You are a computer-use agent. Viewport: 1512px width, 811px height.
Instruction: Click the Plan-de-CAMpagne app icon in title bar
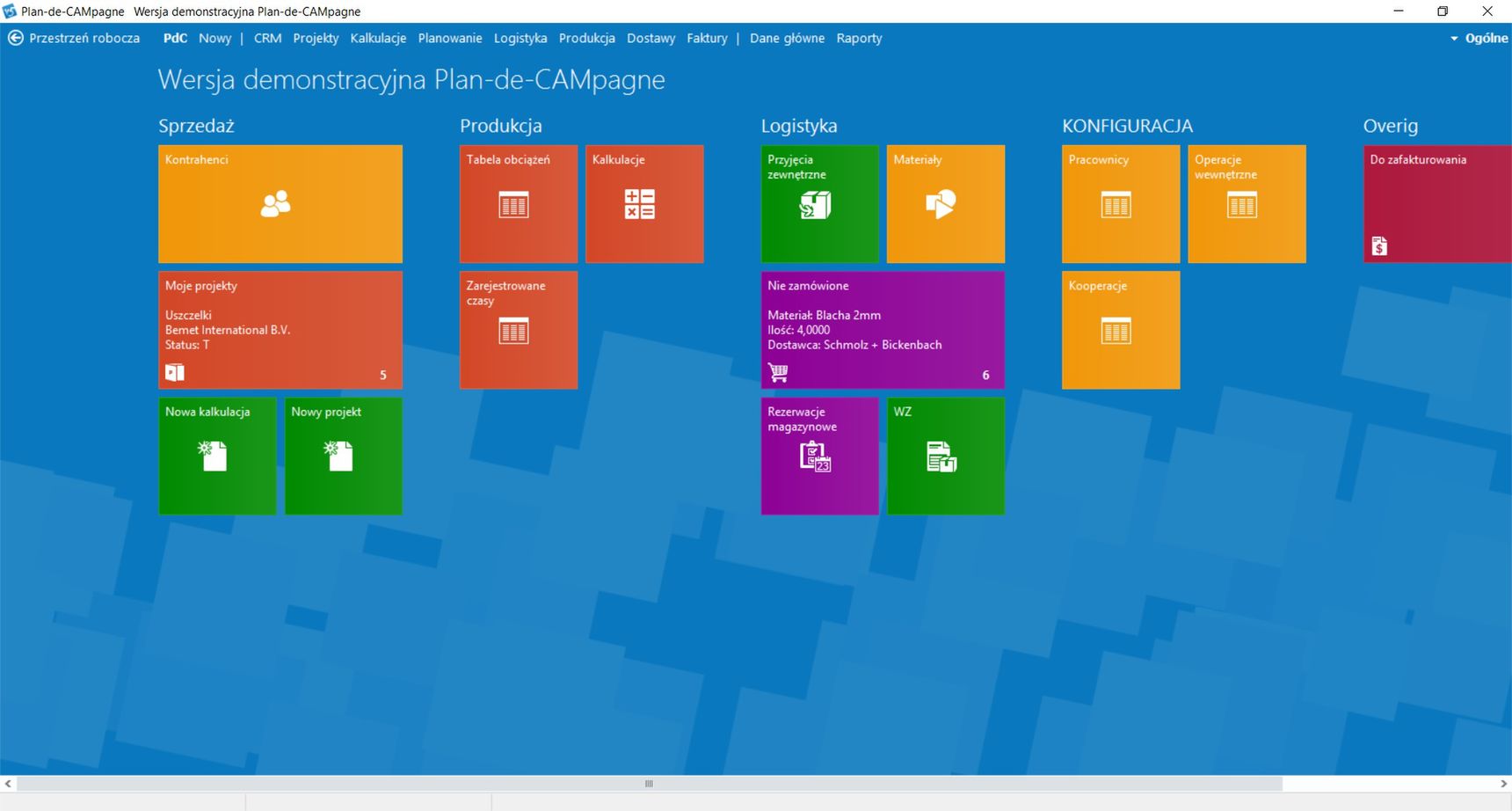(x=10, y=11)
